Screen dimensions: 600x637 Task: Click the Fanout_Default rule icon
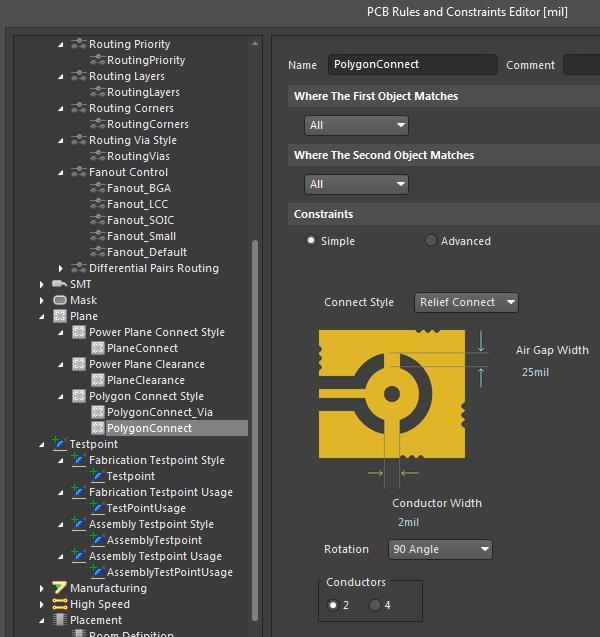click(97, 252)
